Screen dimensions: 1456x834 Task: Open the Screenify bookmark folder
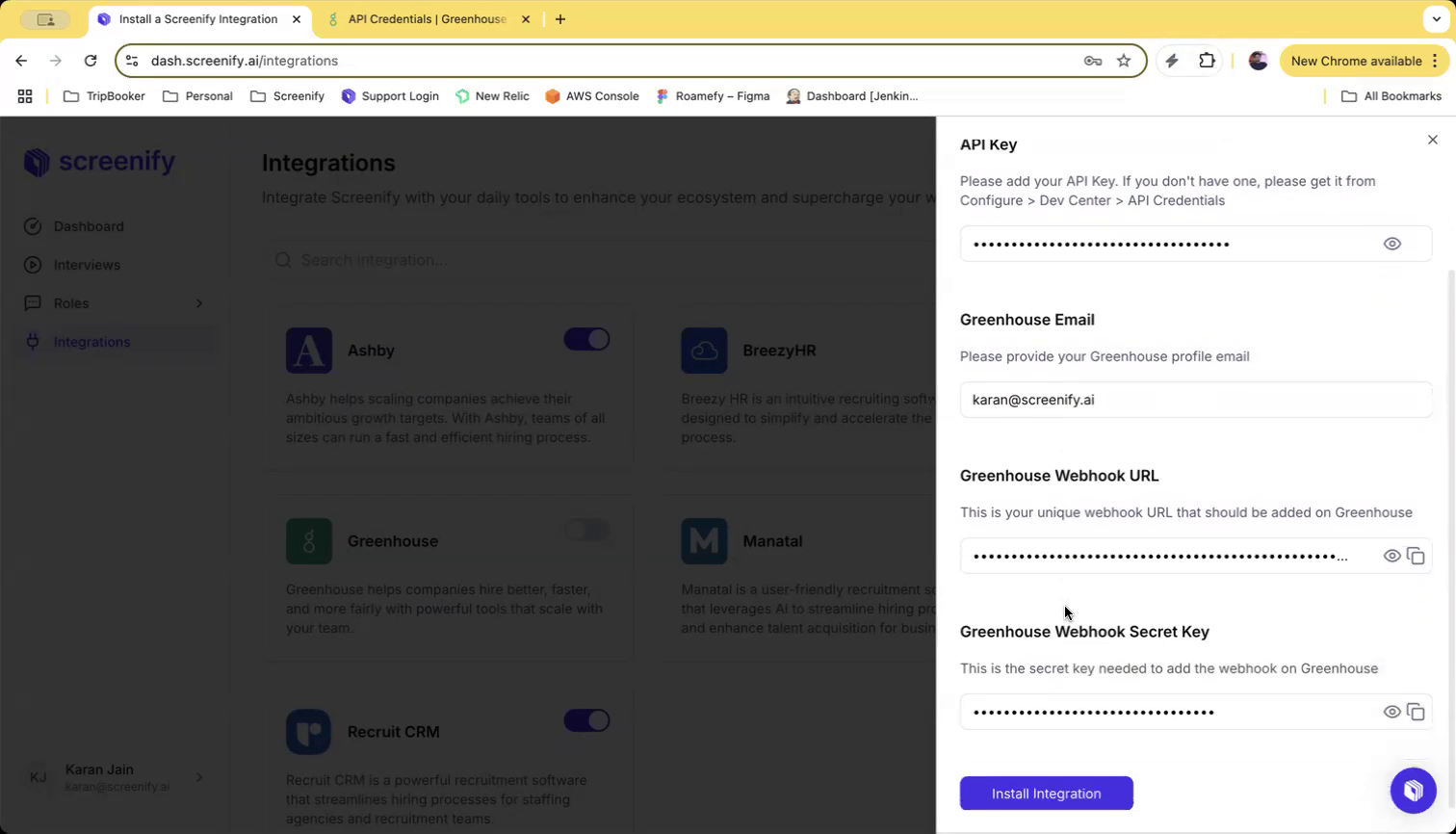tap(287, 96)
